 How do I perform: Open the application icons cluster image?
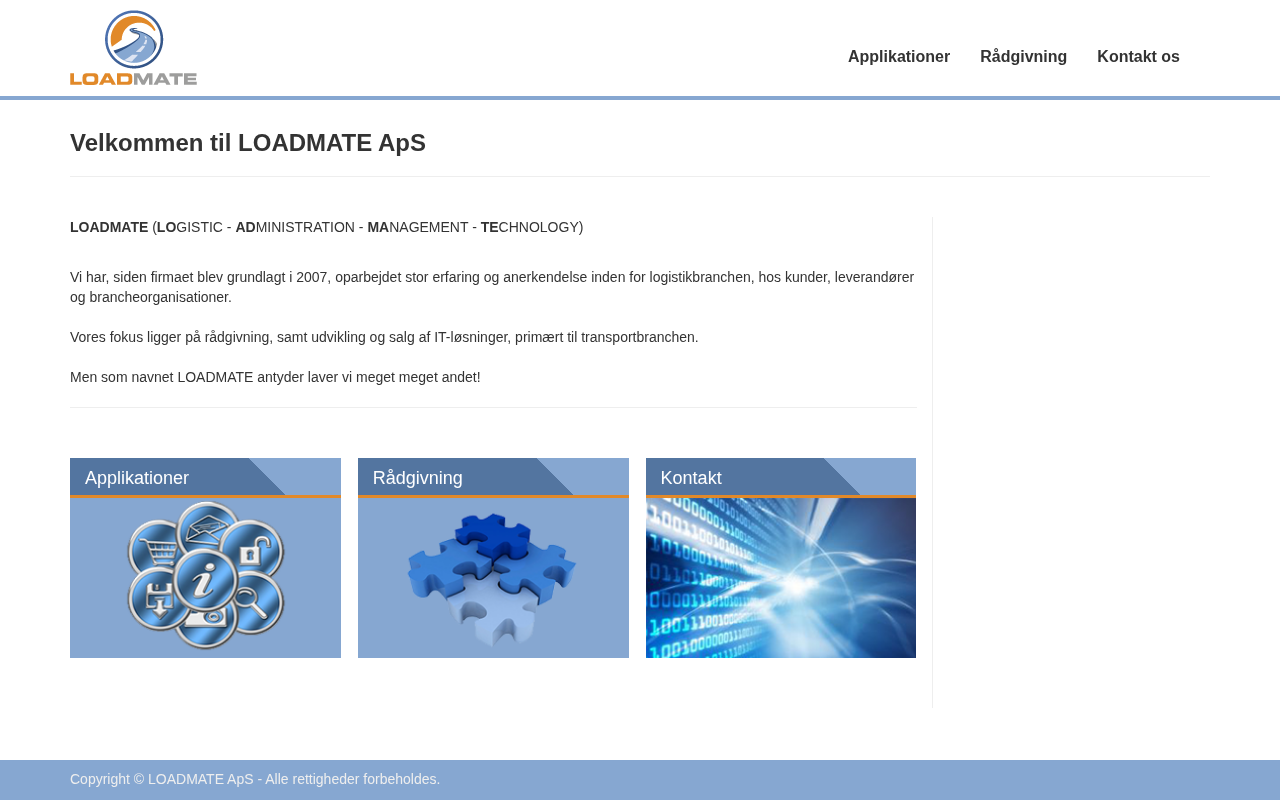pos(205,578)
